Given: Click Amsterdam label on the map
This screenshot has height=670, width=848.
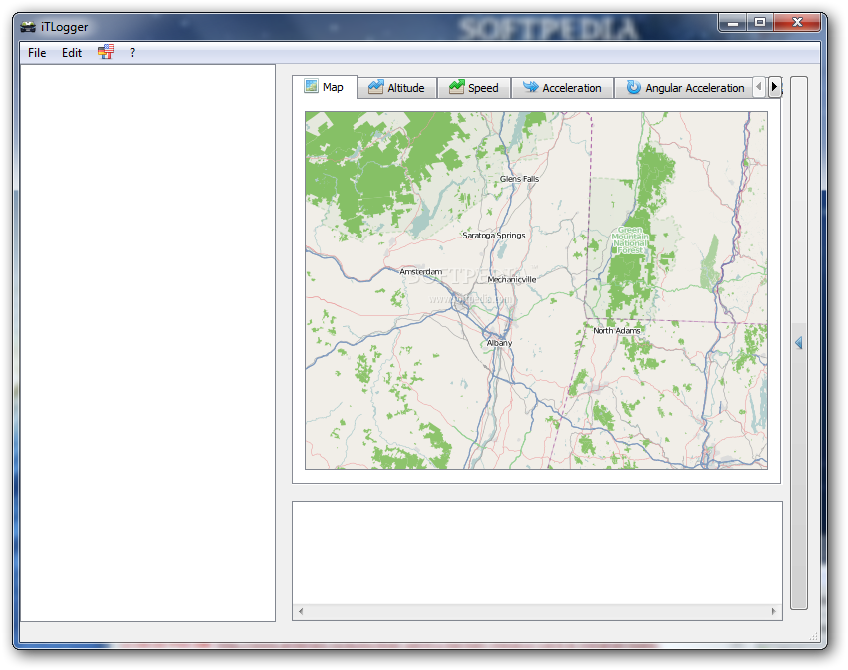Looking at the screenshot, I should point(420,271).
